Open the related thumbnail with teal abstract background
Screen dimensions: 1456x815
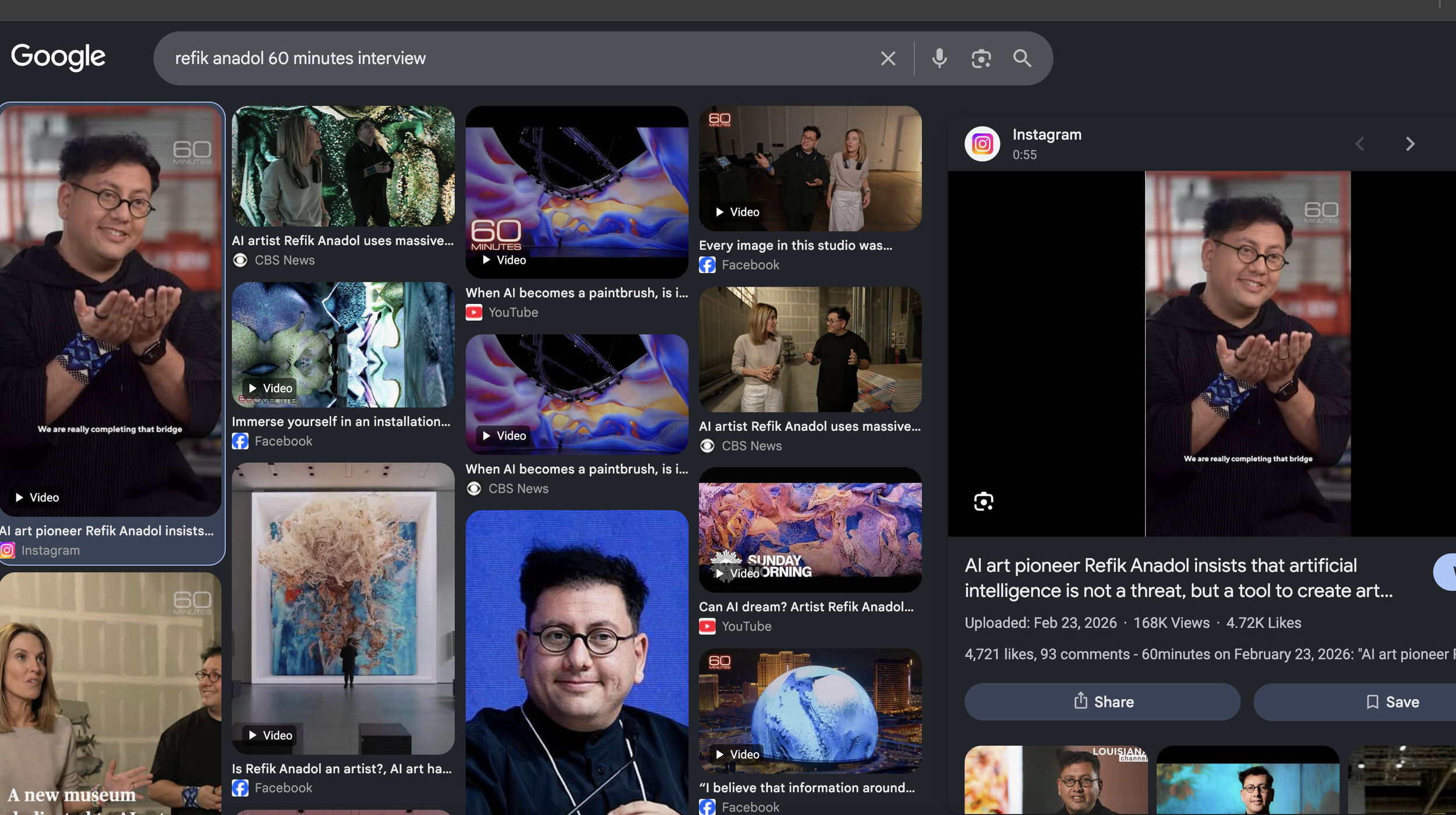(x=1248, y=780)
